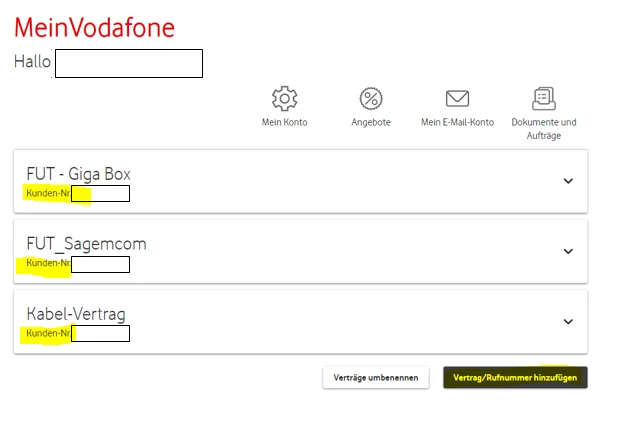Viewport: 622px width, 425px height.
Task: Select the Kabel-Vertrag title
Action: click(x=76, y=314)
